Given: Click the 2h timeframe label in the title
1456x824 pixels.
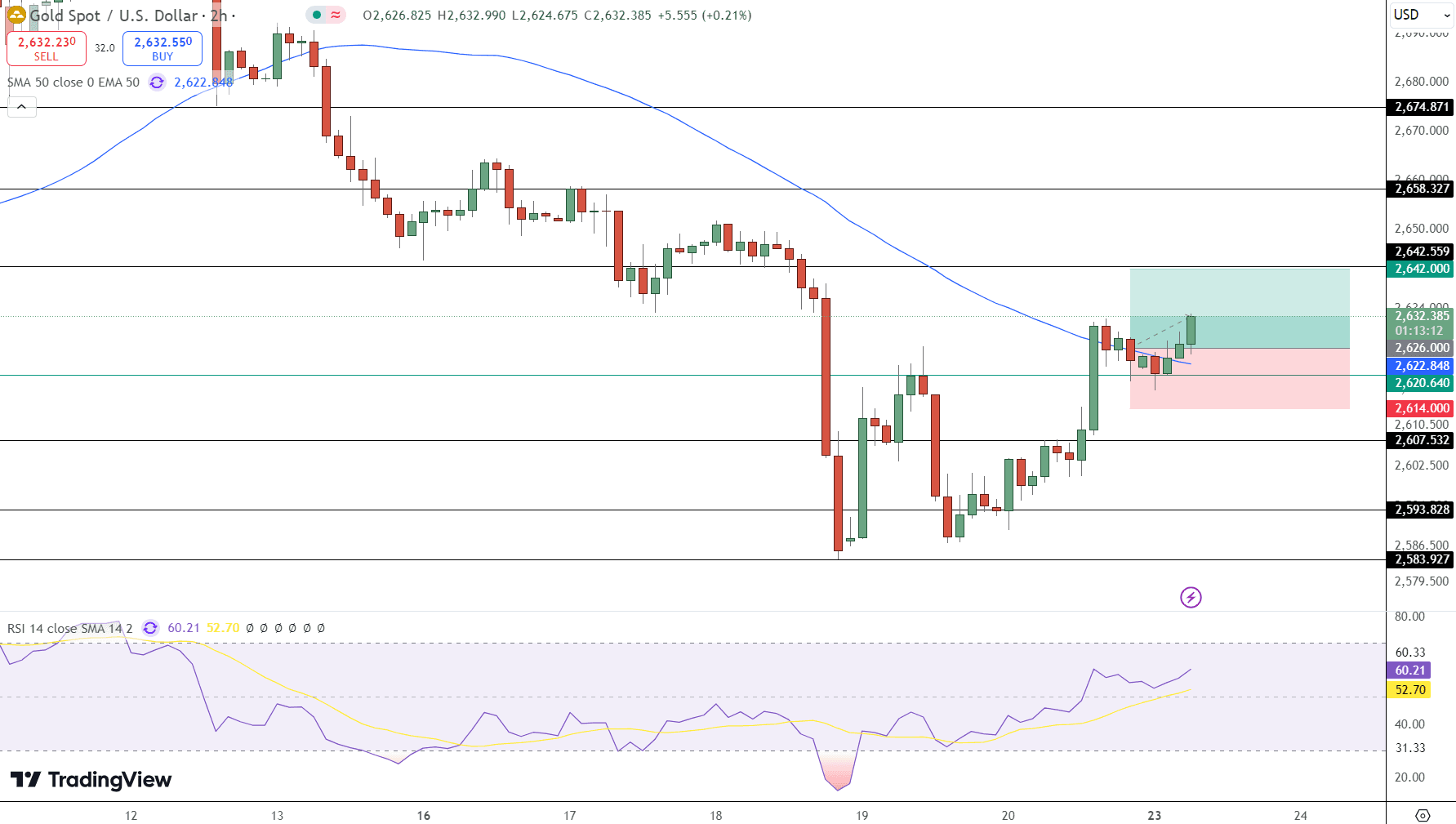Looking at the screenshot, I should coord(218,16).
